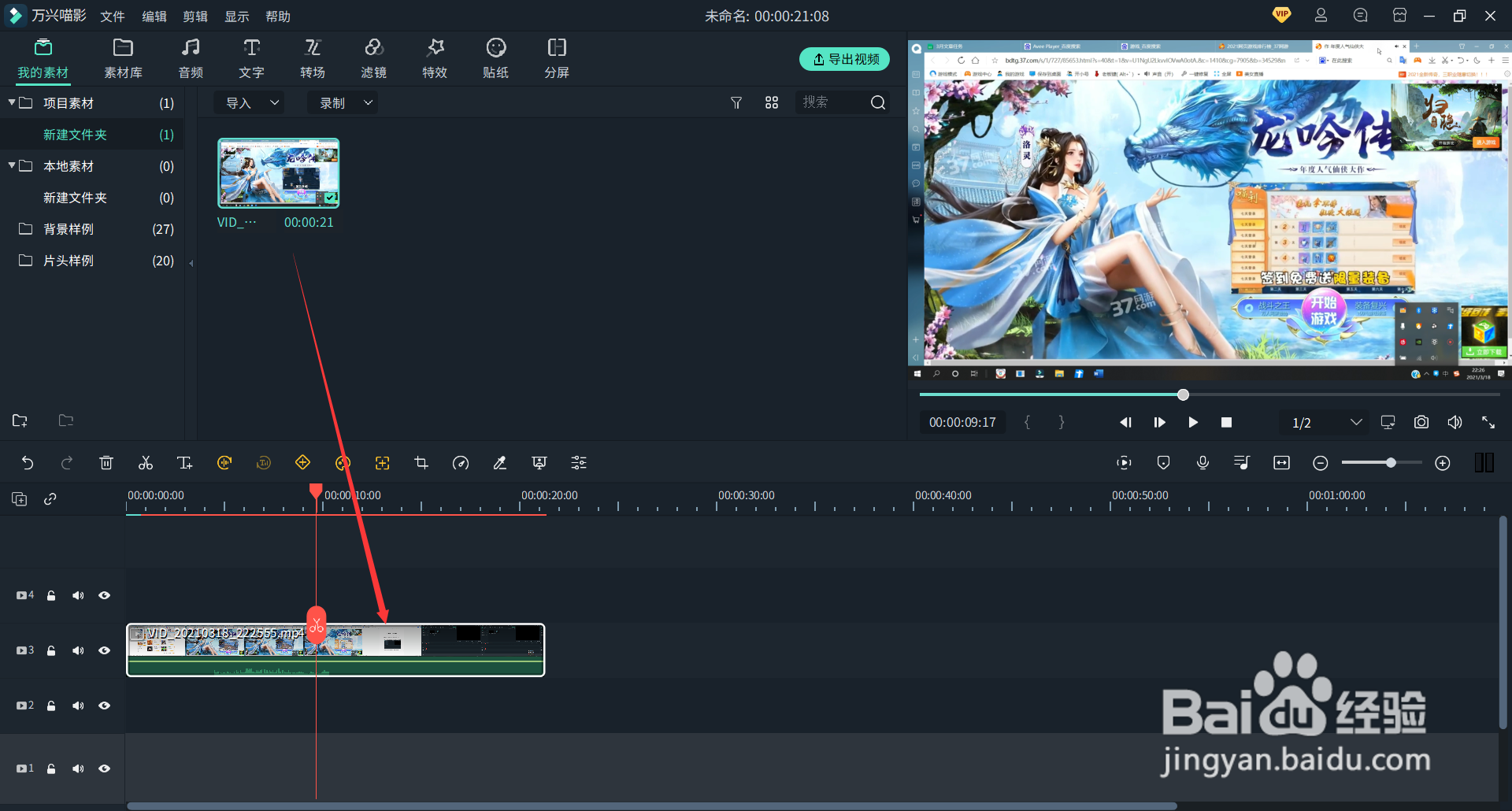
Task: Zoom in the timeline with plus
Action: [1443, 463]
